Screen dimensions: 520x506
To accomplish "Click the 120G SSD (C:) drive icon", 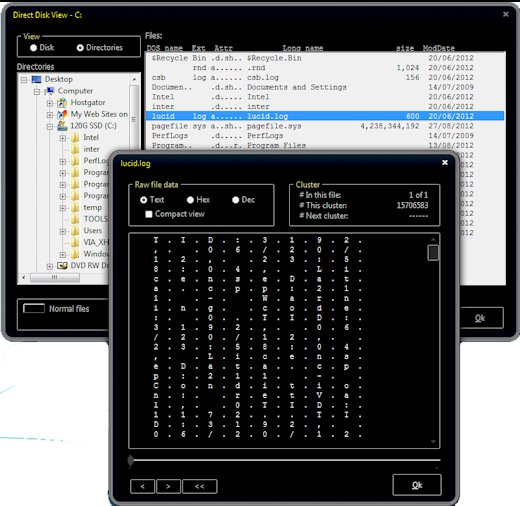I will (x=62, y=126).
